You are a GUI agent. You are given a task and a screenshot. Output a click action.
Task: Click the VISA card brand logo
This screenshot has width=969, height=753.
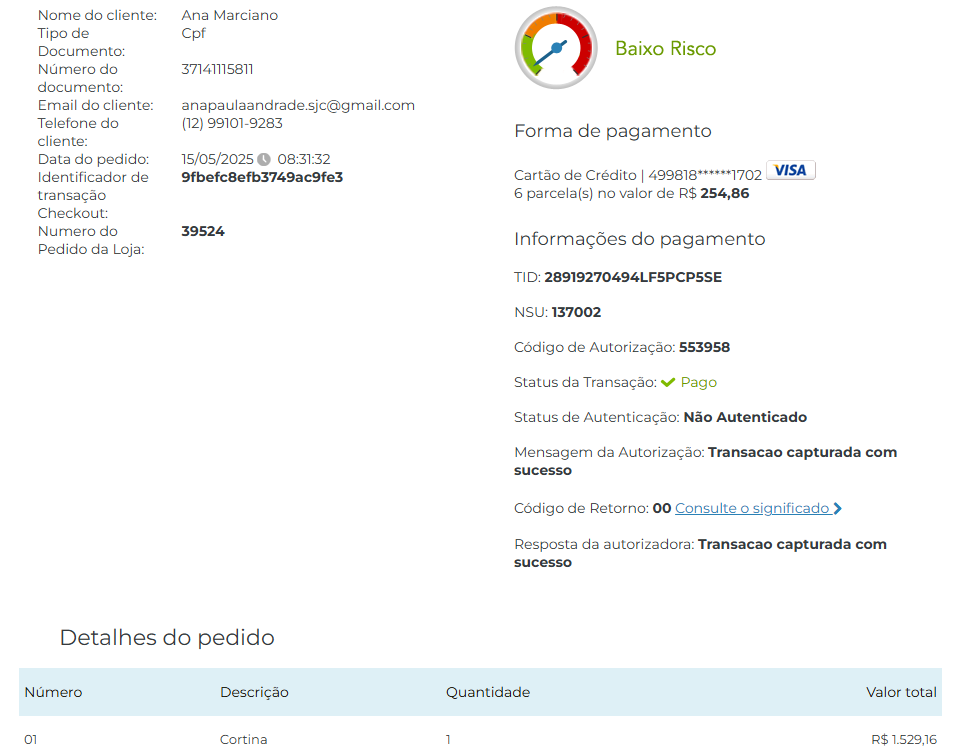(x=790, y=170)
